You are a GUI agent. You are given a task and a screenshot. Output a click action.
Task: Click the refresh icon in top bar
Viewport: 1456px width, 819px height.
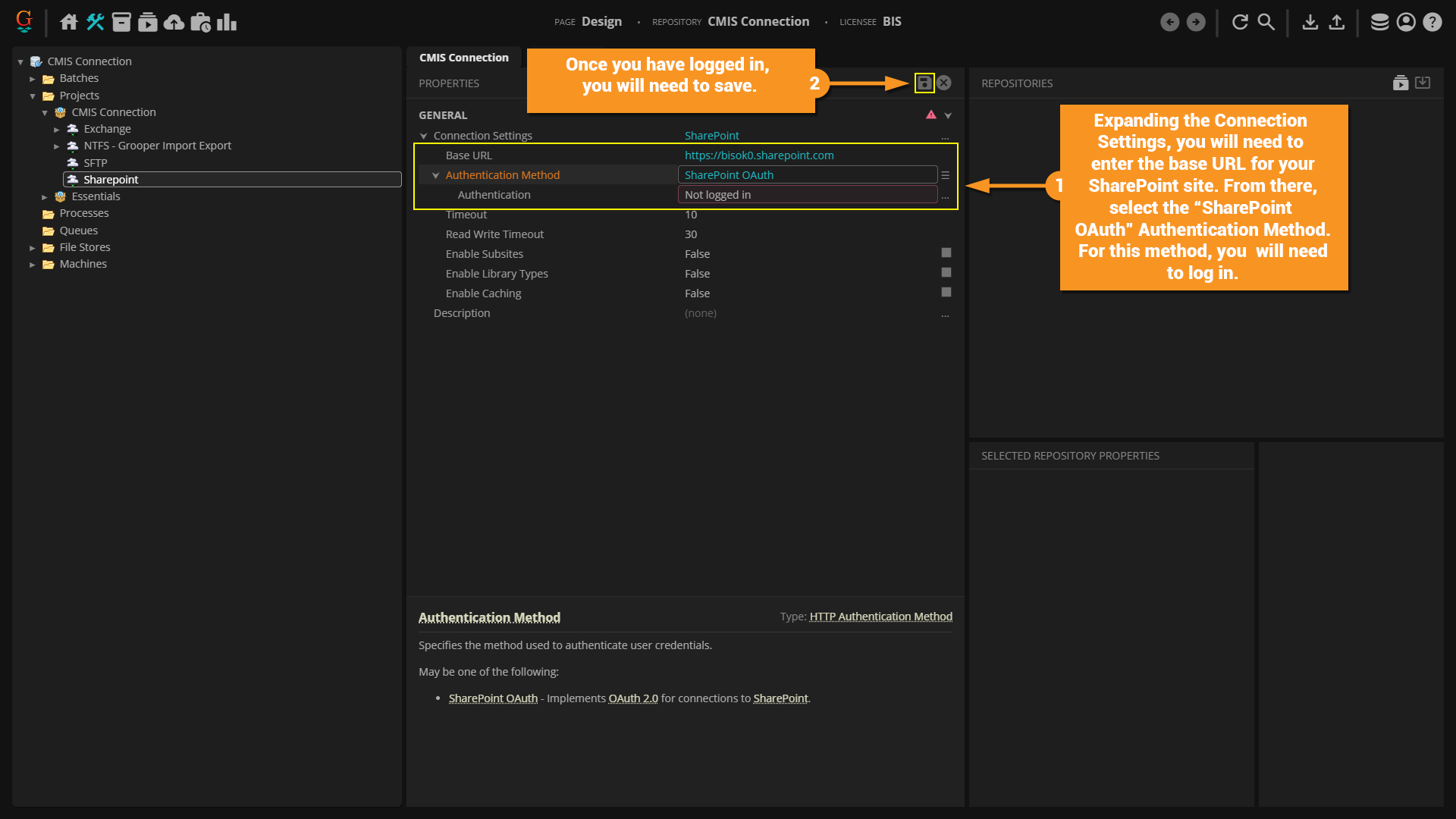1240,22
